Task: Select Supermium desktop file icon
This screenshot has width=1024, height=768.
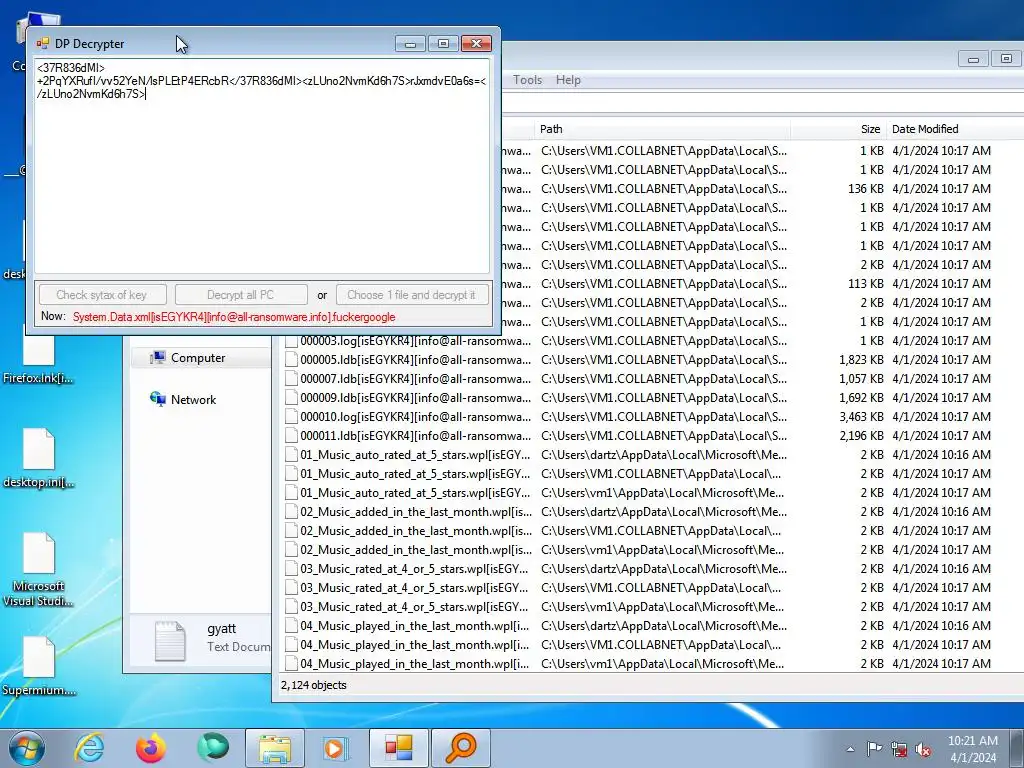Action: (x=39, y=667)
